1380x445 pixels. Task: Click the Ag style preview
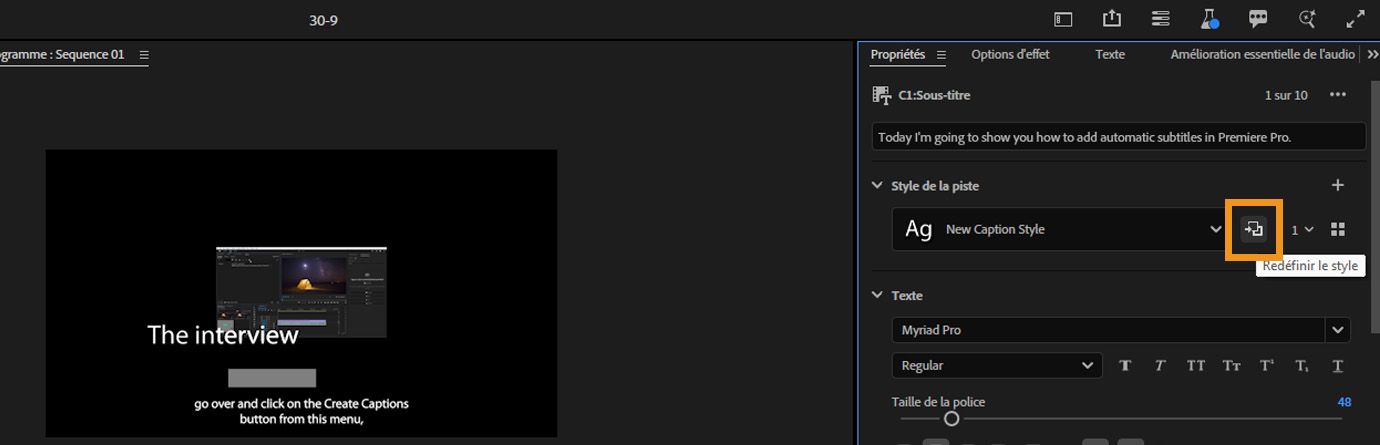click(918, 229)
